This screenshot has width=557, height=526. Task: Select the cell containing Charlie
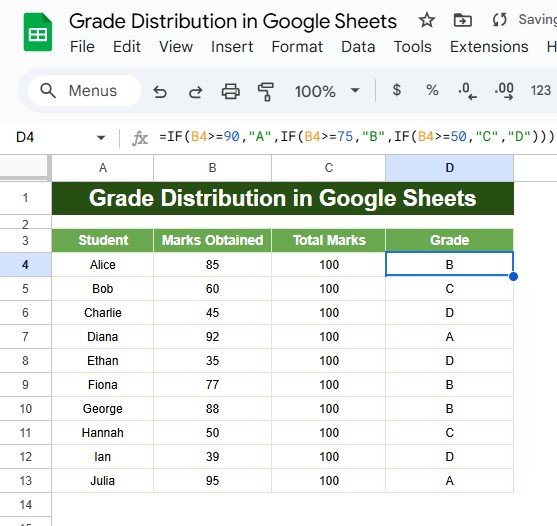tap(103, 313)
